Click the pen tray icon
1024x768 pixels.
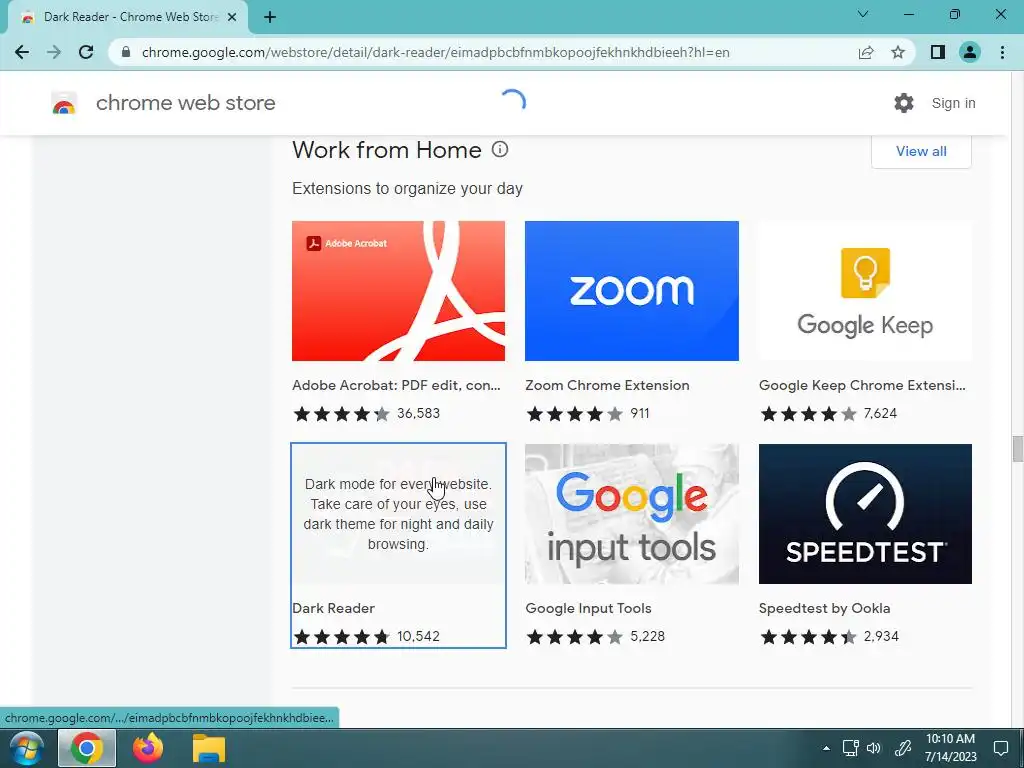(903, 748)
